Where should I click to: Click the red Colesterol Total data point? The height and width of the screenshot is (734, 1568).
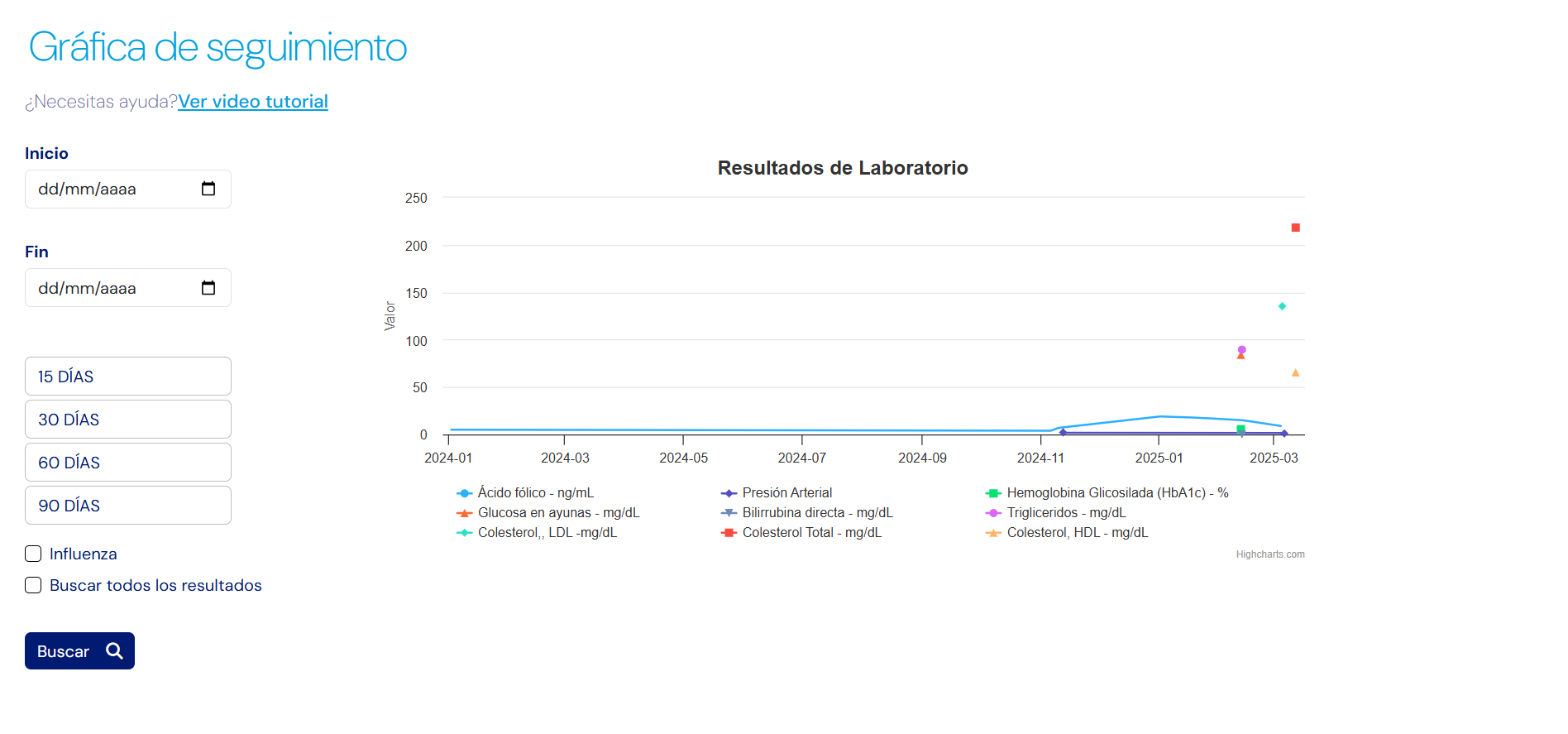[x=1296, y=228]
